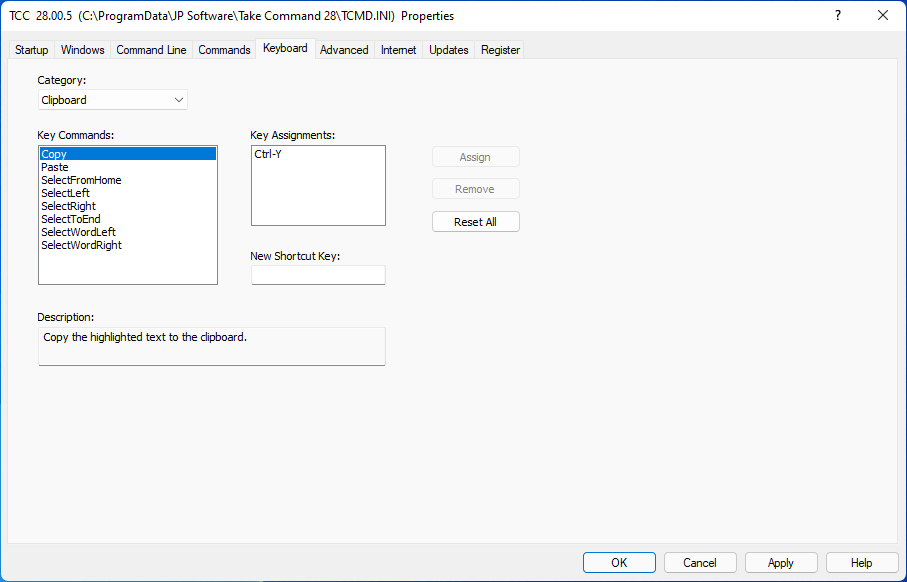Open the Windows tab

pos(83,50)
